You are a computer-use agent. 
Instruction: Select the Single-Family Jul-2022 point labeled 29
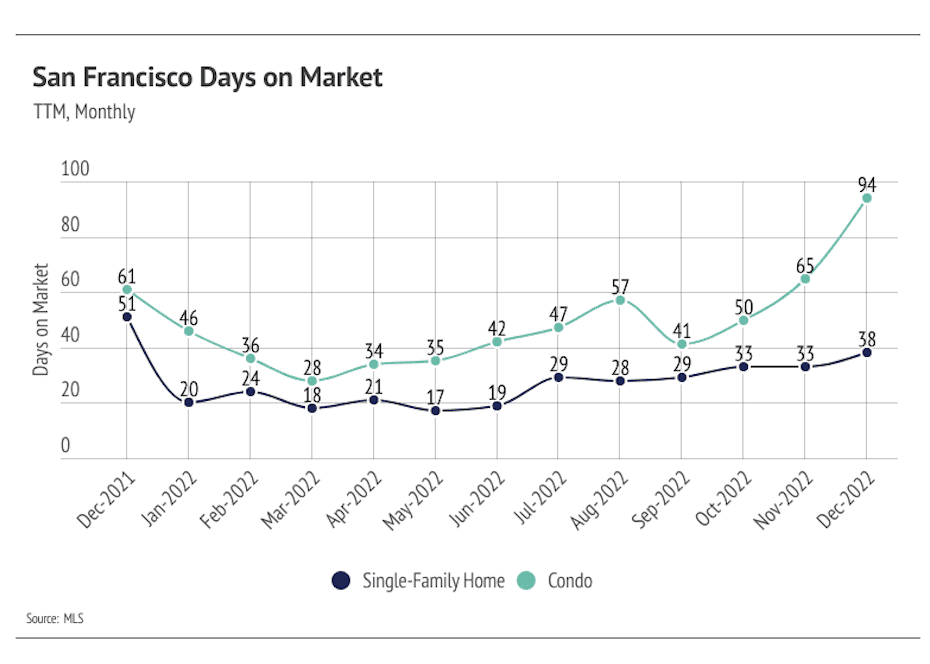point(558,378)
